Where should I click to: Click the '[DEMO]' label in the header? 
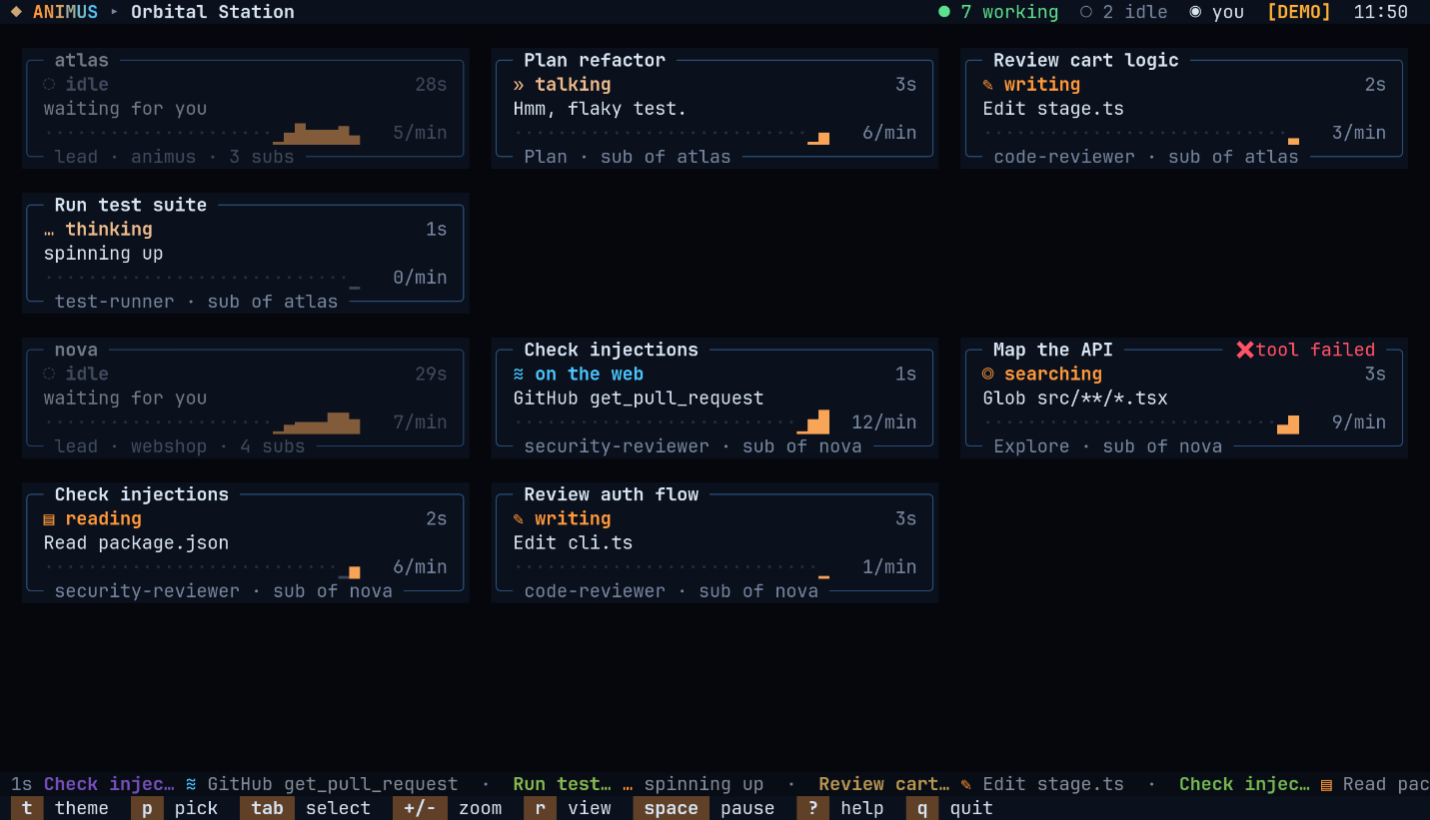(1299, 12)
